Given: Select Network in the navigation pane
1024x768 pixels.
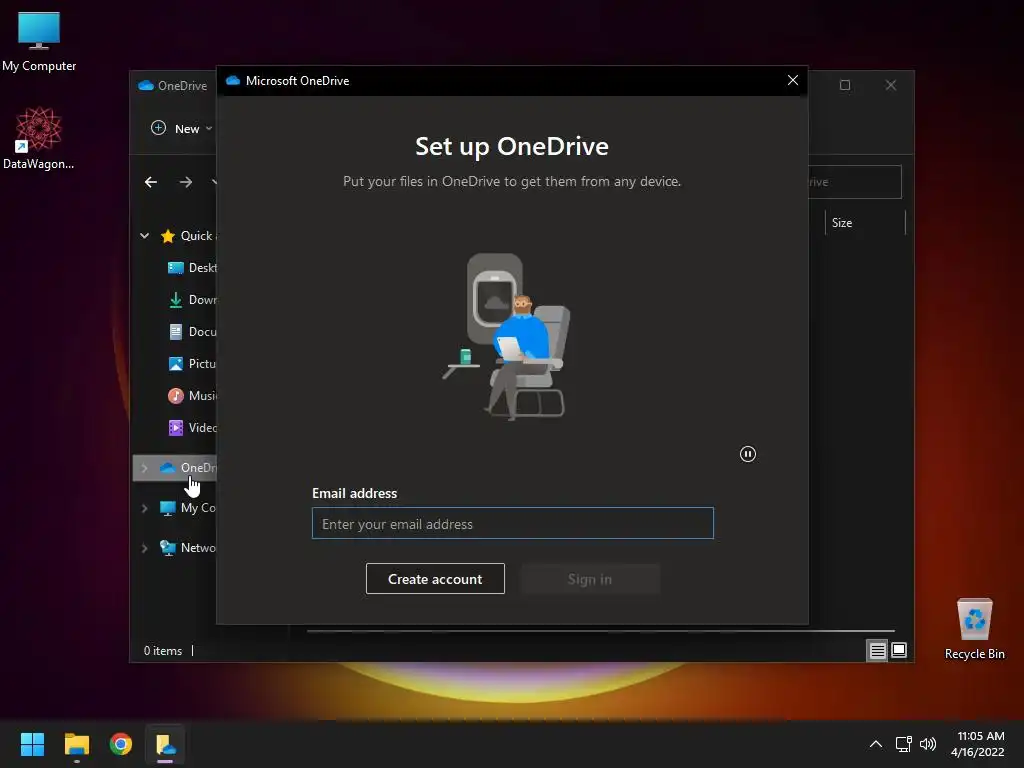Looking at the screenshot, I should tap(189, 548).
